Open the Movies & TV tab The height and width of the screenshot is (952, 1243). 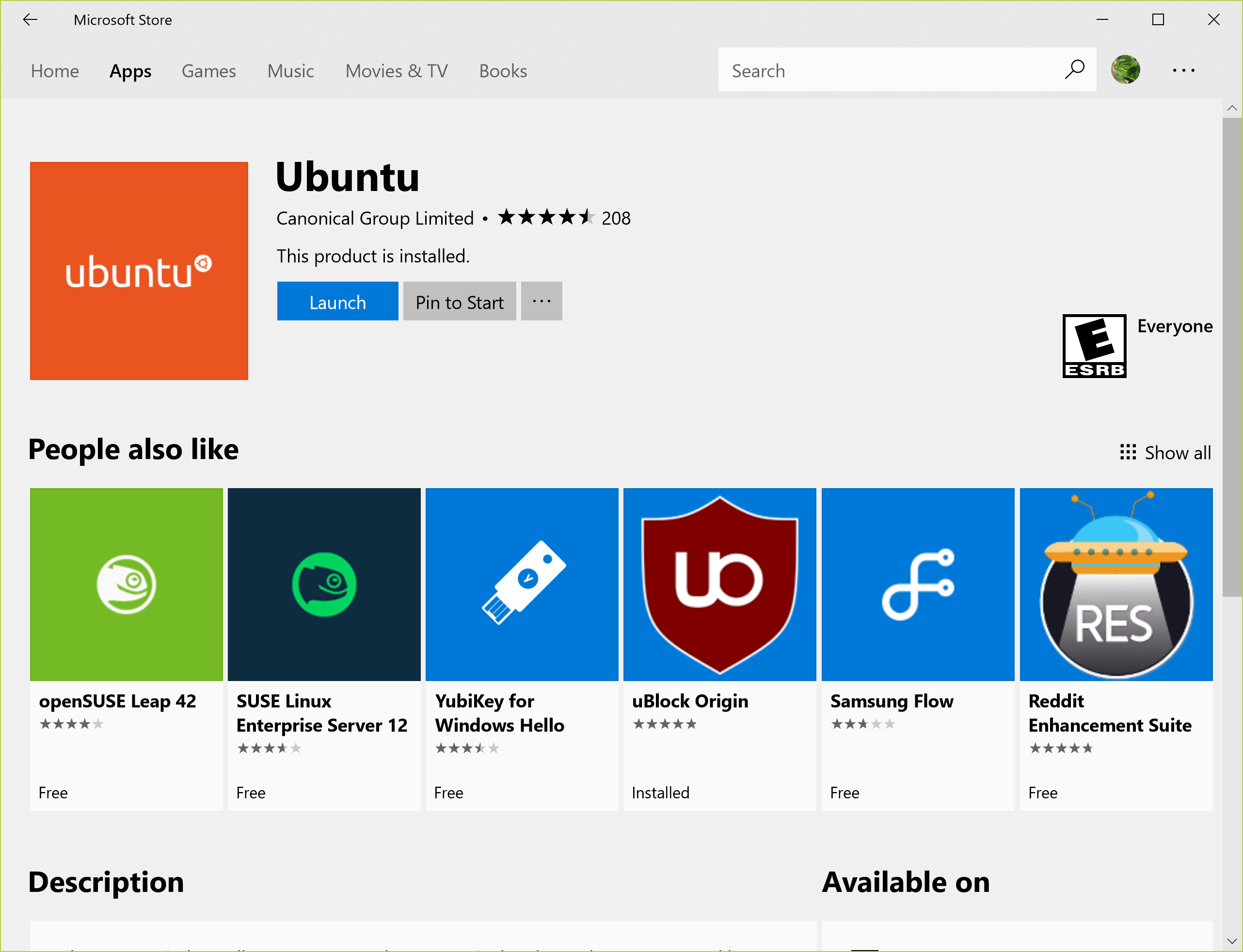(x=397, y=71)
